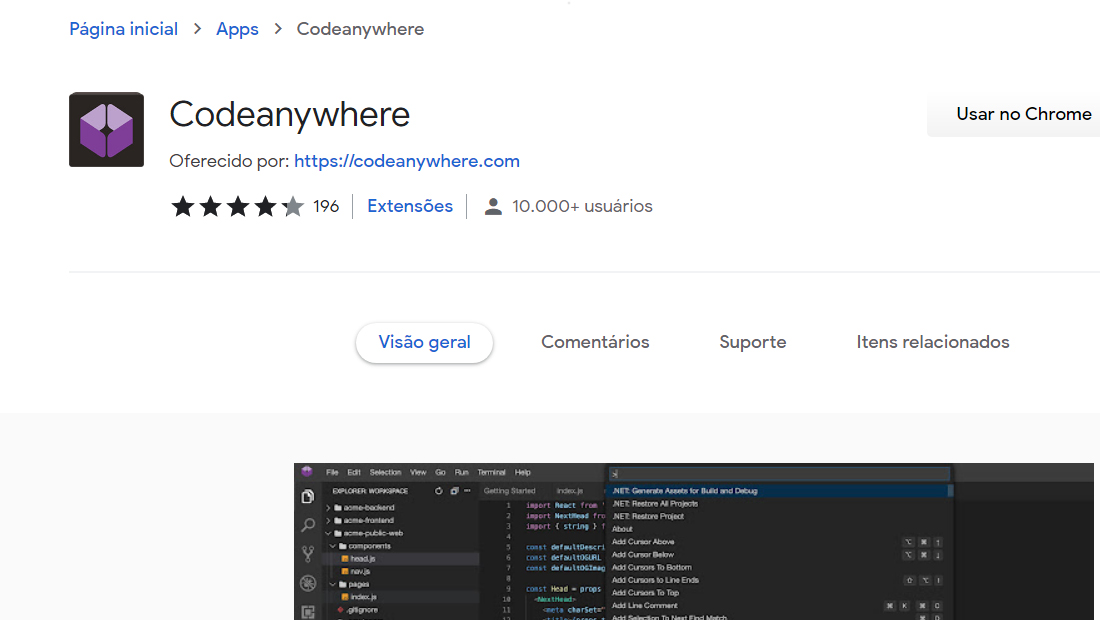
Task: Open the Run menu in the editor screenshot
Action: (x=462, y=473)
